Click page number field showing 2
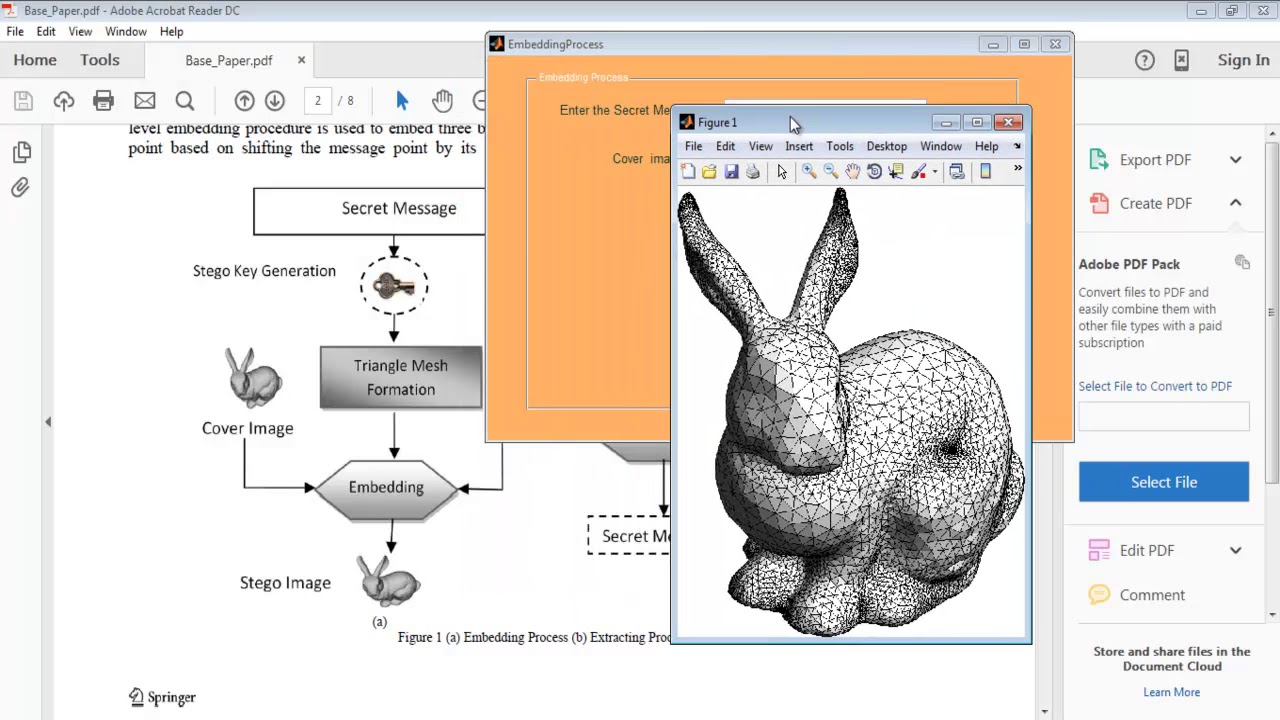The width and height of the screenshot is (1280, 720). (x=317, y=101)
